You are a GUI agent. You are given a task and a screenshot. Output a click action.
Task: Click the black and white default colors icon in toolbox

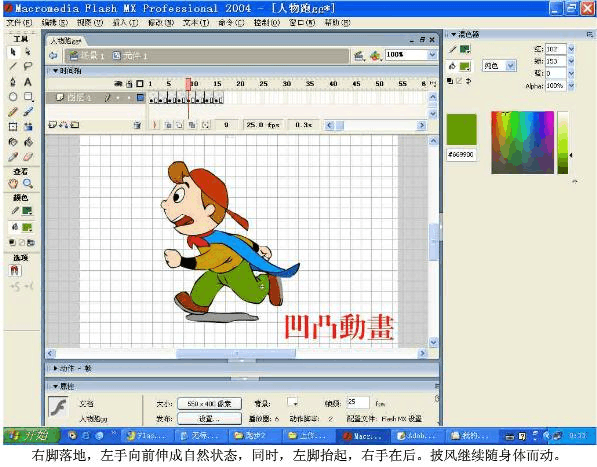pos(13,242)
